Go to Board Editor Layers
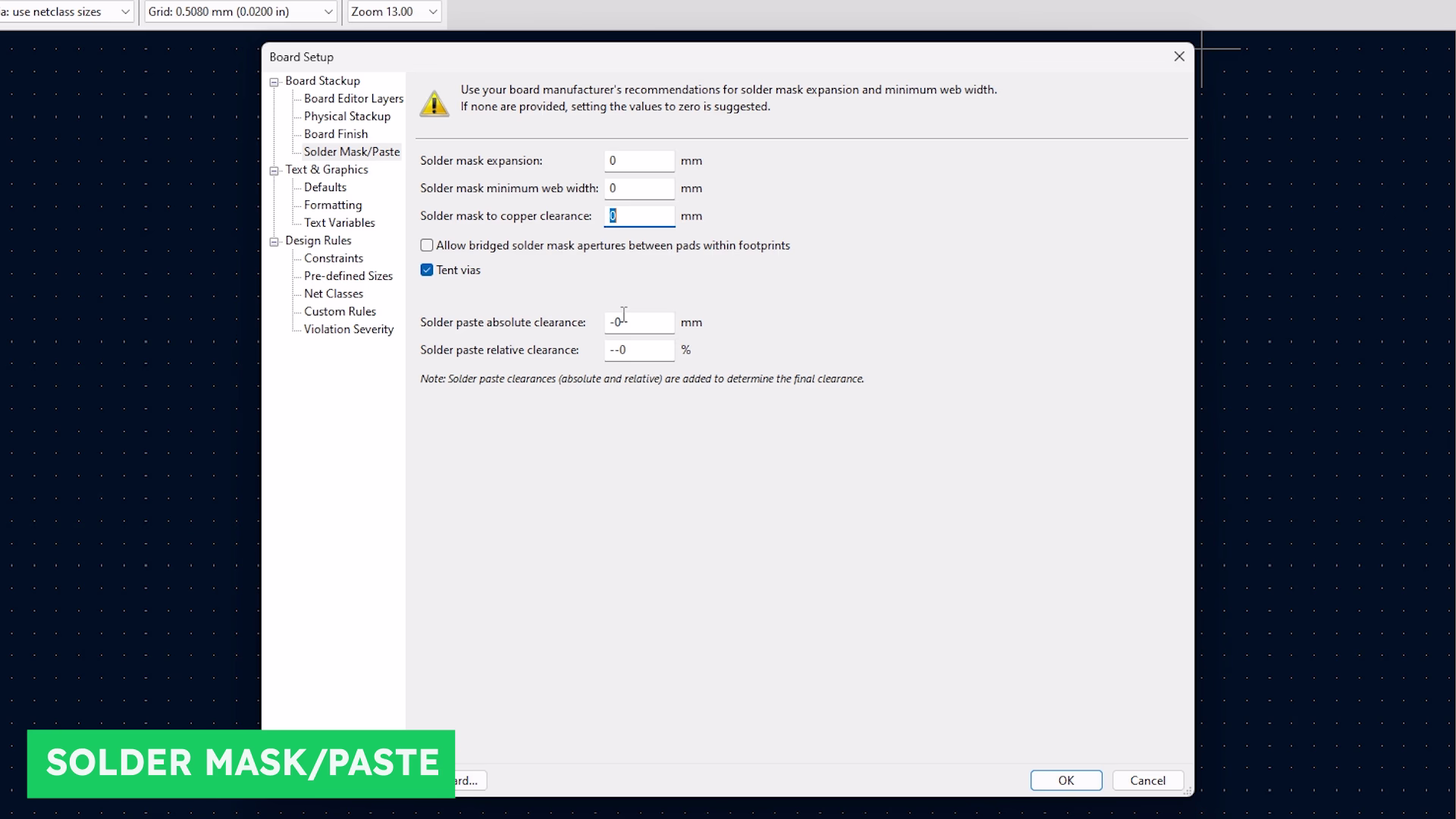The height and width of the screenshot is (819, 1456). (x=353, y=99)
